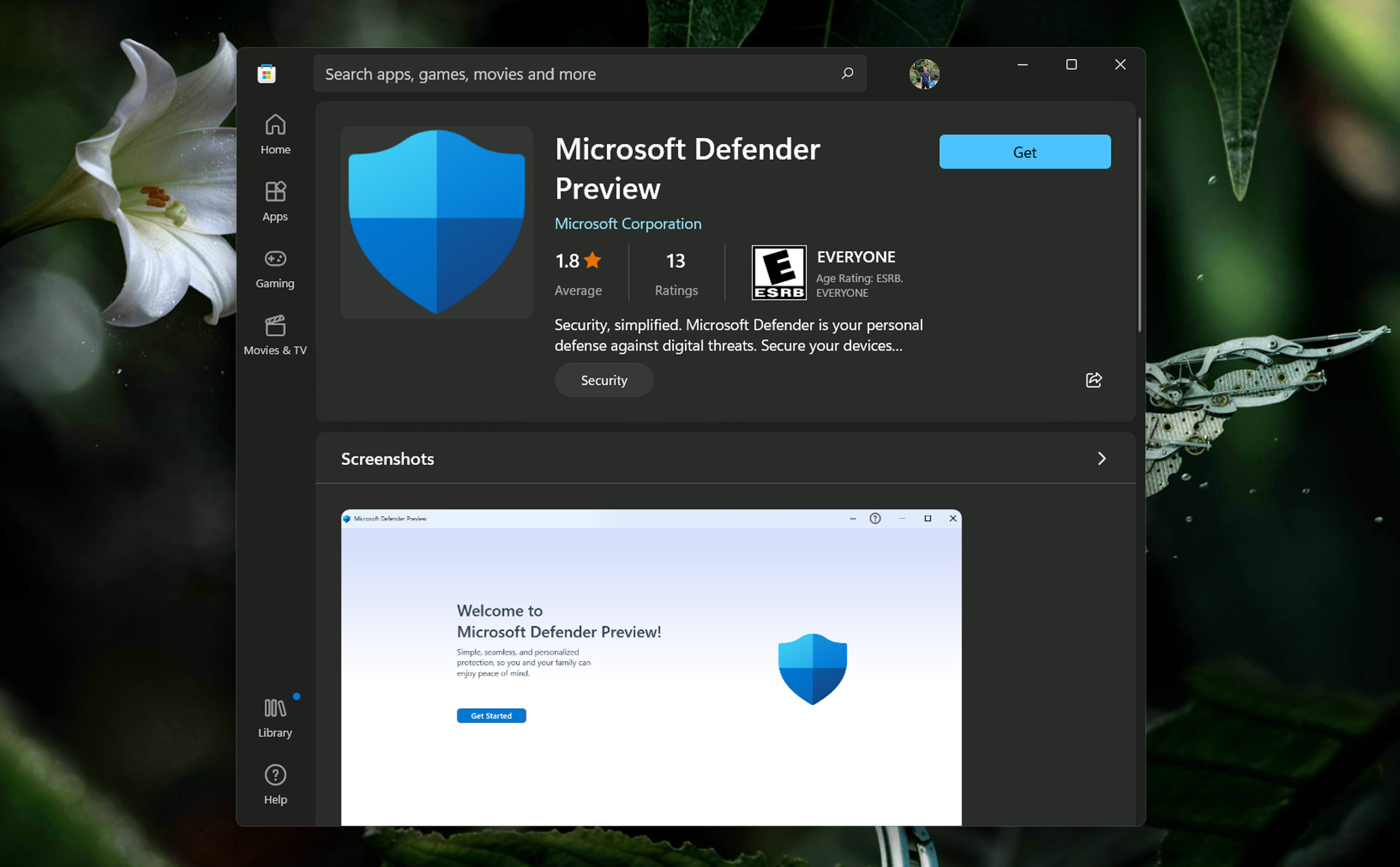Open the Security category tag

[x=603, y=380]
